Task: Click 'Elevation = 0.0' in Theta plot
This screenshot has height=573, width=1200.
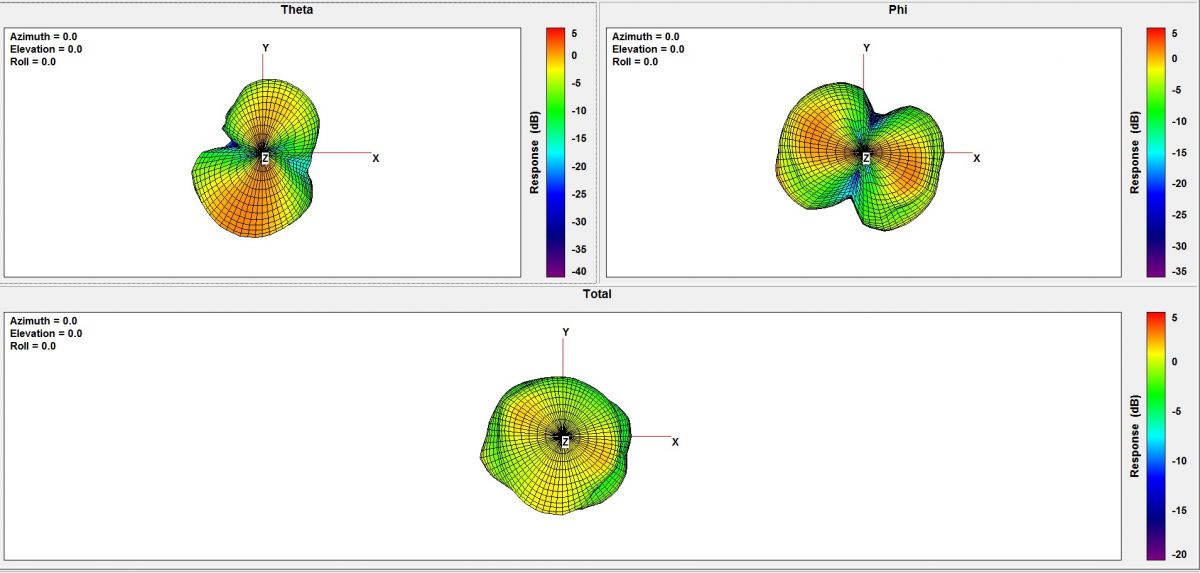Action: pyautogui.click(x=46, y=49)
